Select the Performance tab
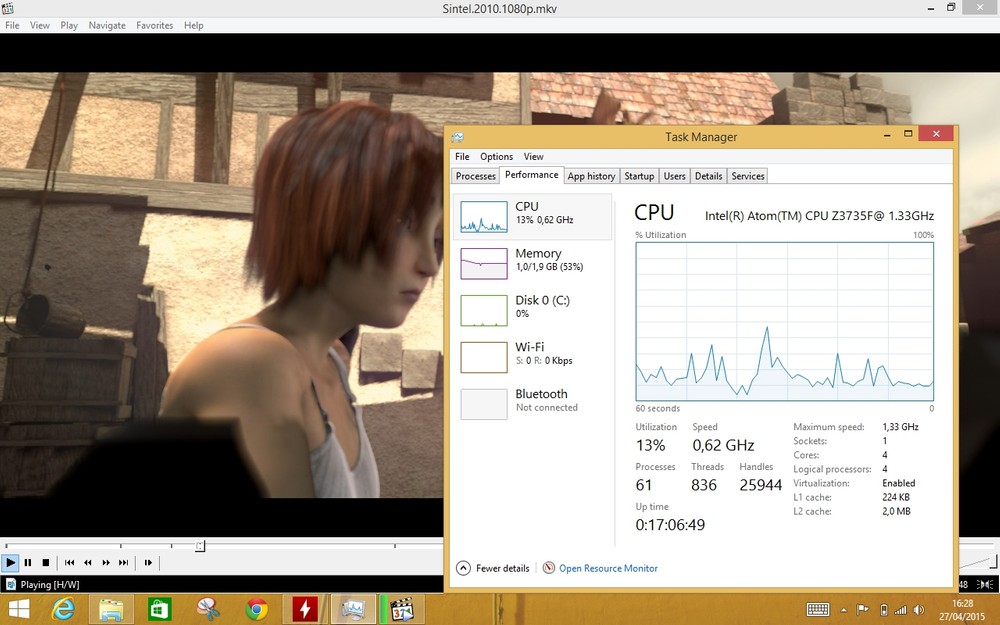Image resolution: width=1000 pixels, height=625 pixels. (531, 175)
